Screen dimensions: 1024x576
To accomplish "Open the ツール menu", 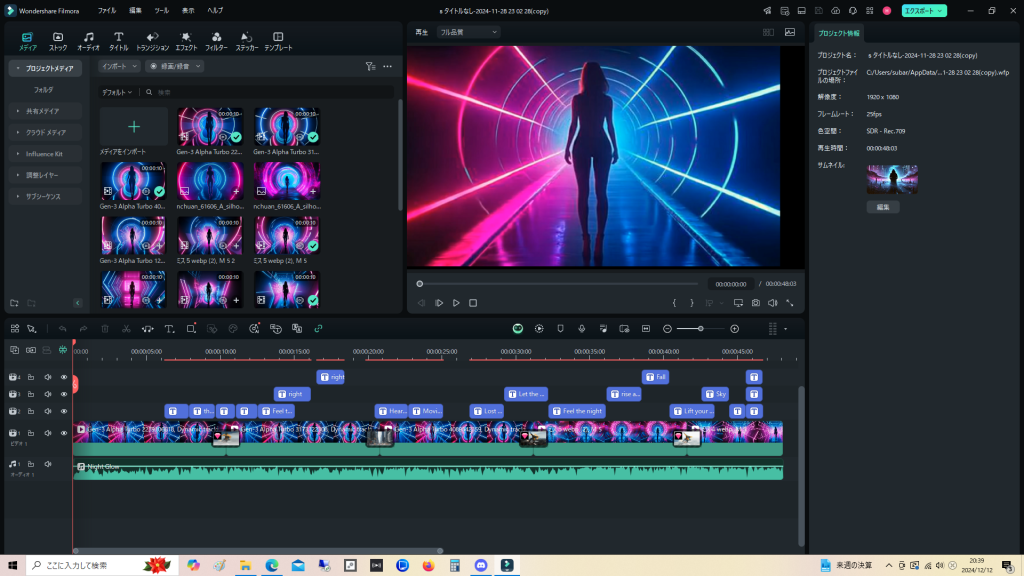I will click(x=161, y=10).
